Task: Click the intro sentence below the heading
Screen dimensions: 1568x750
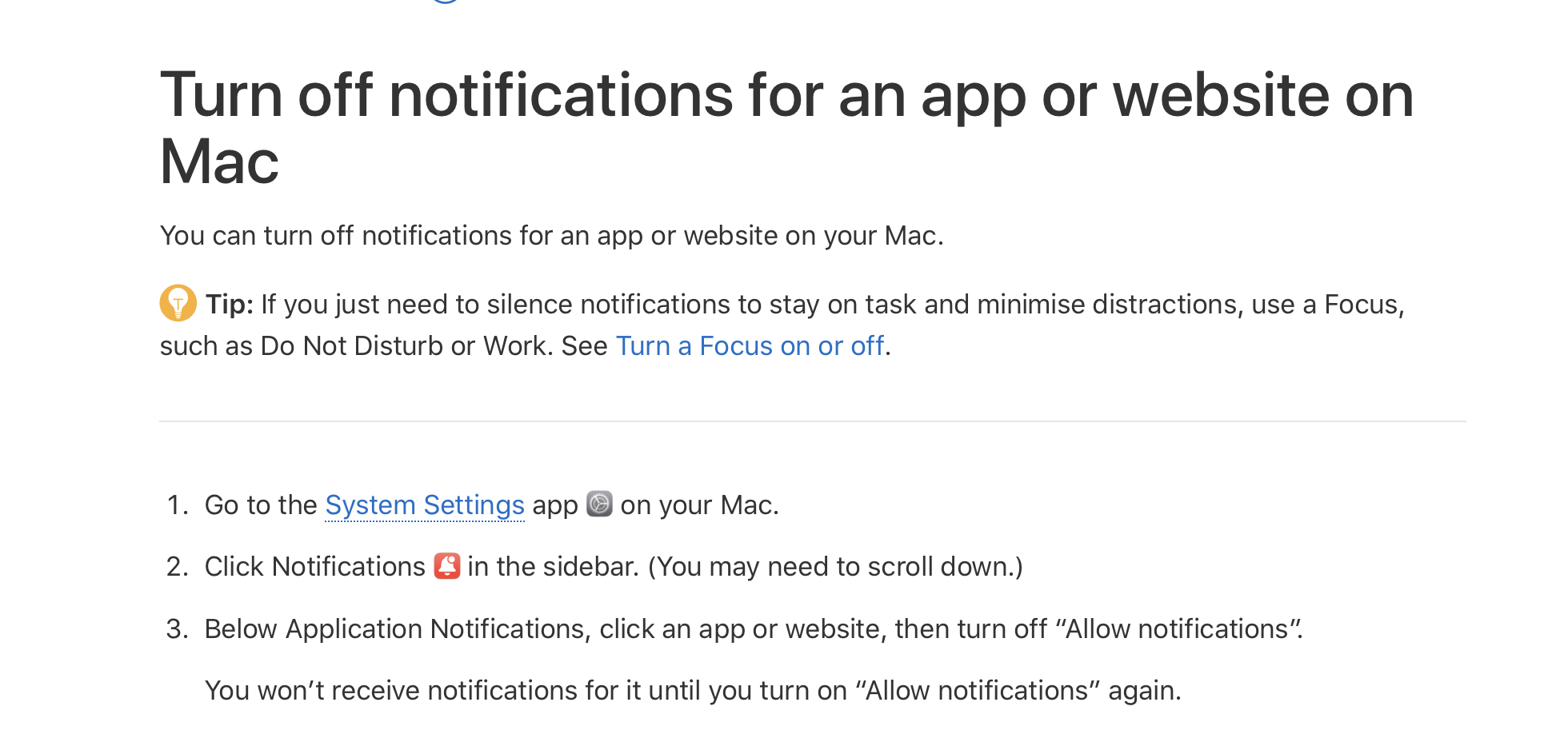Action: (x=551, y=236)
